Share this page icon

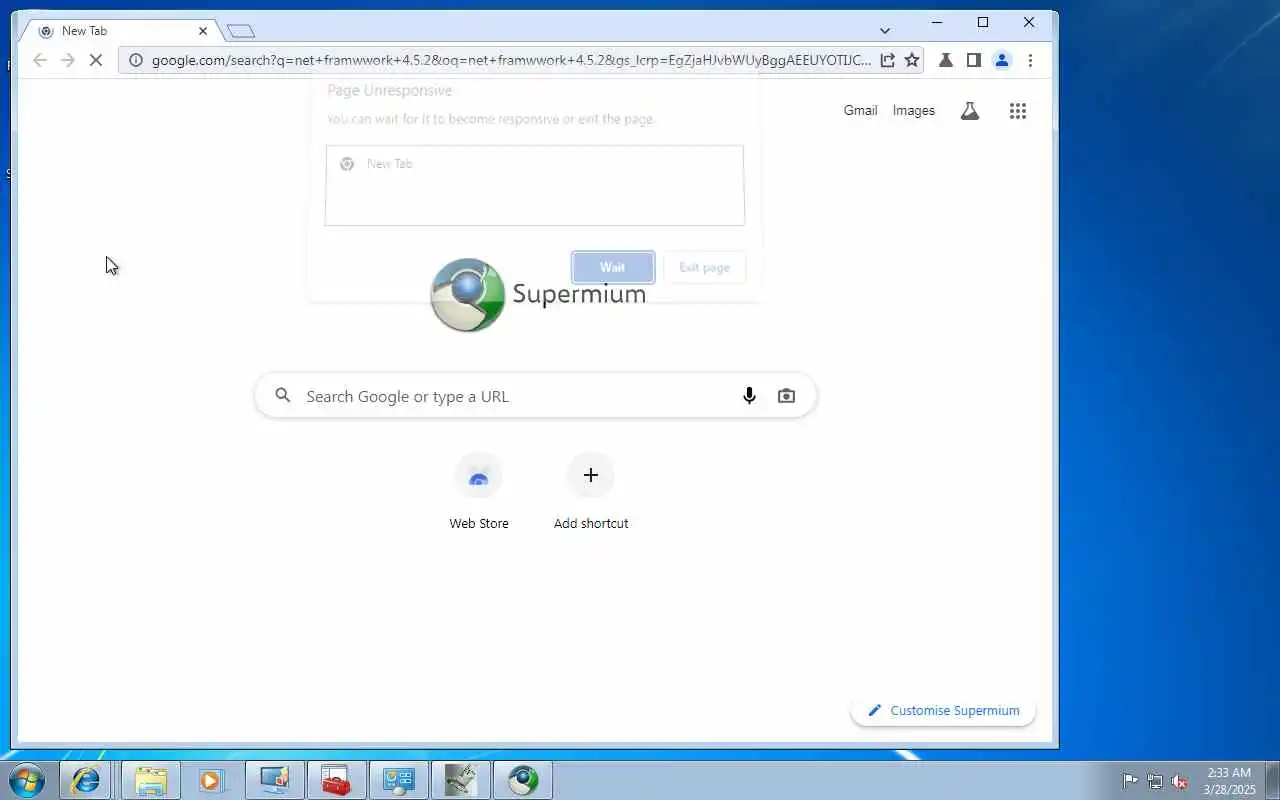(x=887, y=60)
